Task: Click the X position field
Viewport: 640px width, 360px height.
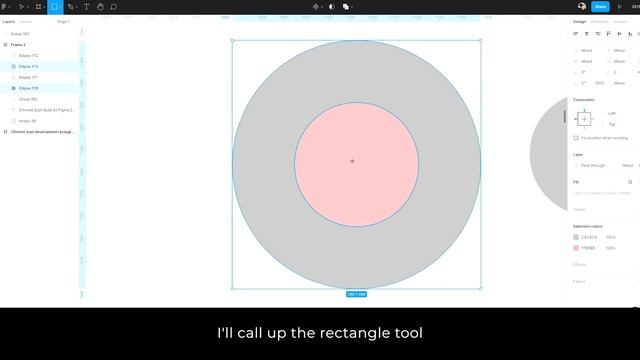Action: click(587, 51)
